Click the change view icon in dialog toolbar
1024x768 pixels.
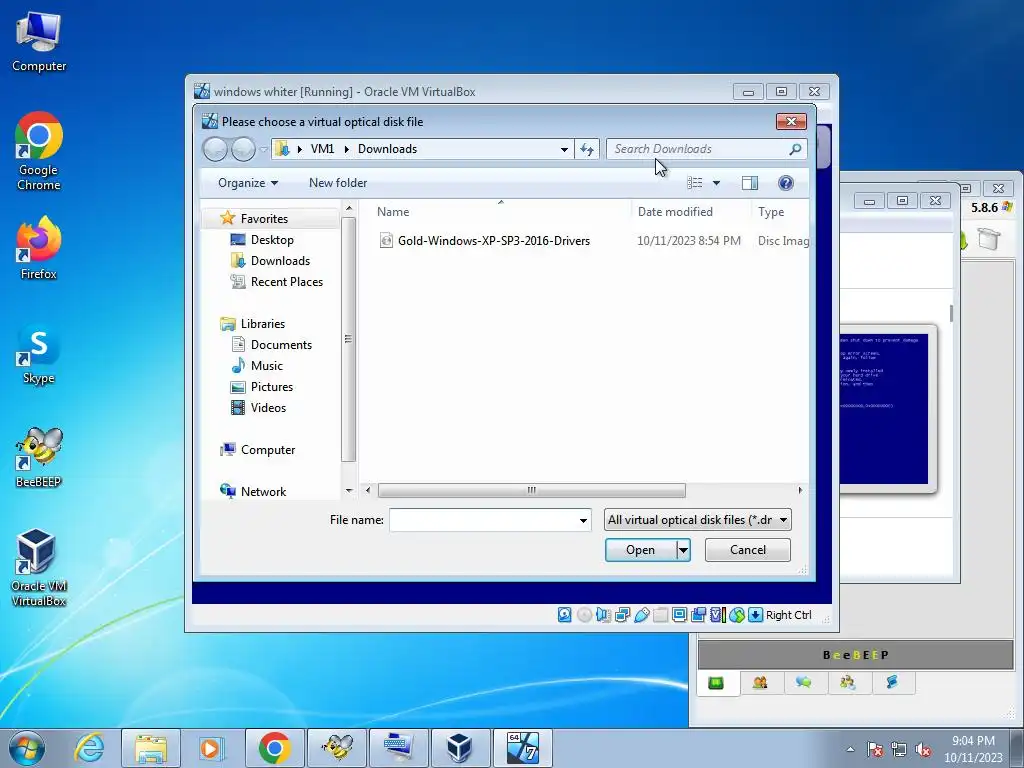695,183
